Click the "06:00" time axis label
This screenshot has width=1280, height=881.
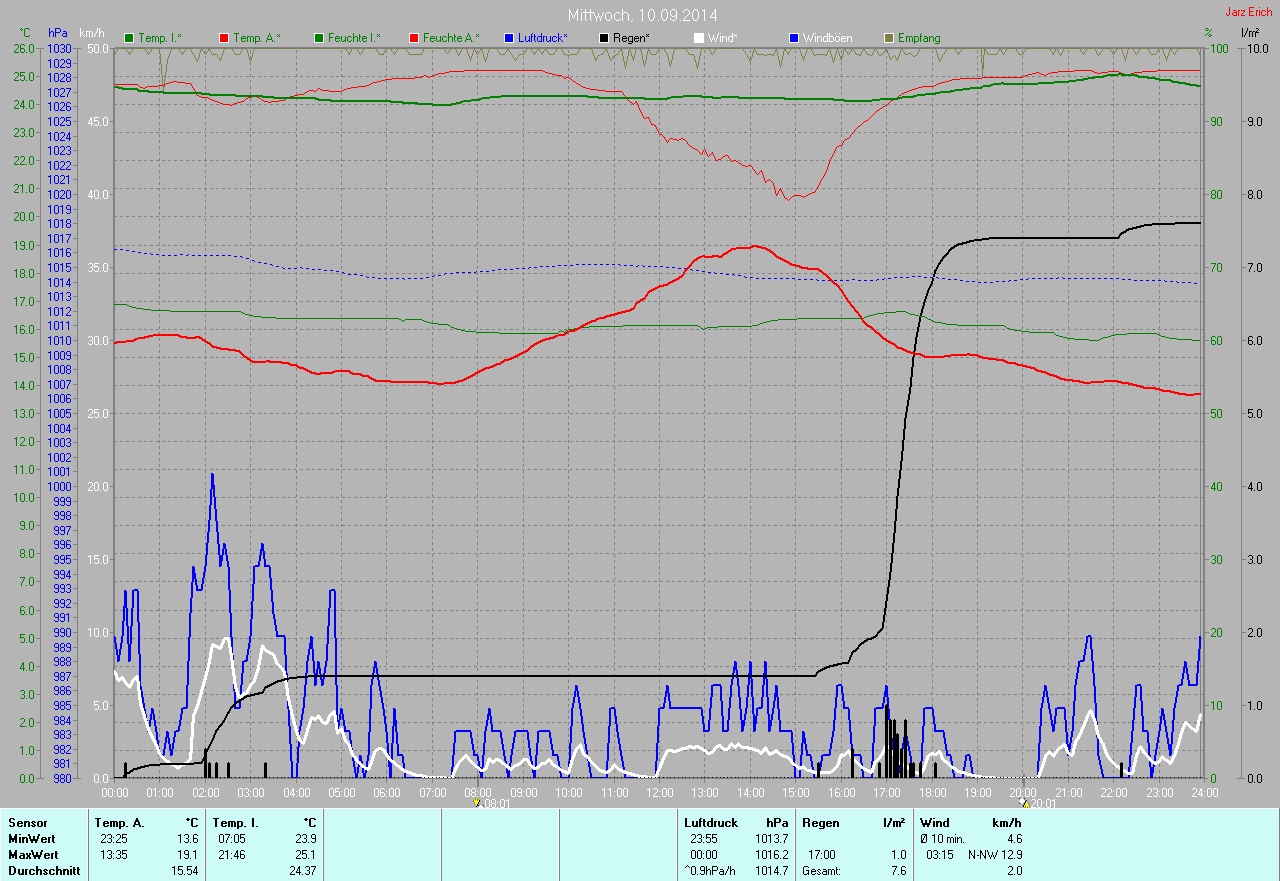[387, 792]
